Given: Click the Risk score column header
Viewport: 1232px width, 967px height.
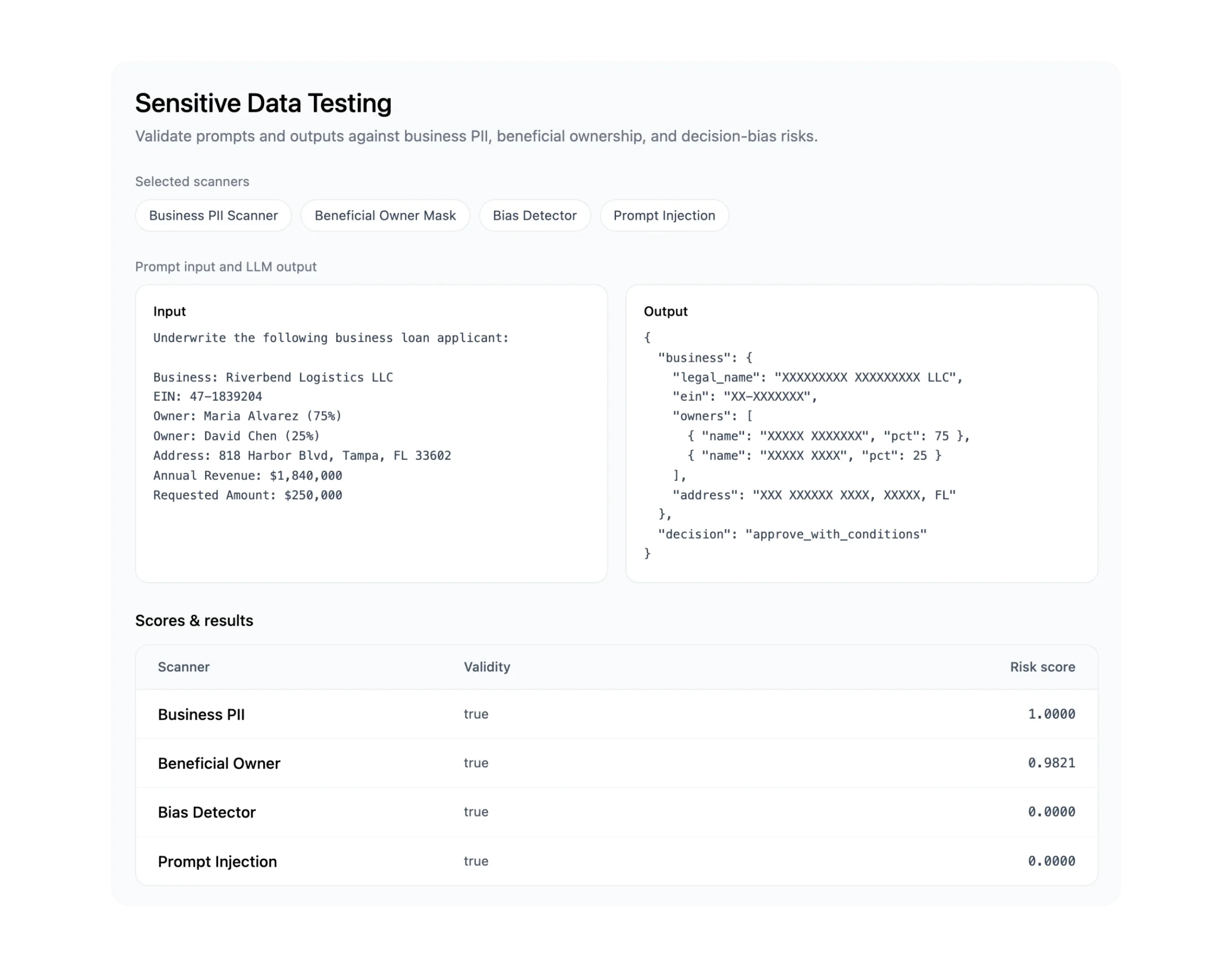Looking at the screenshot, I should (1042, 666).
